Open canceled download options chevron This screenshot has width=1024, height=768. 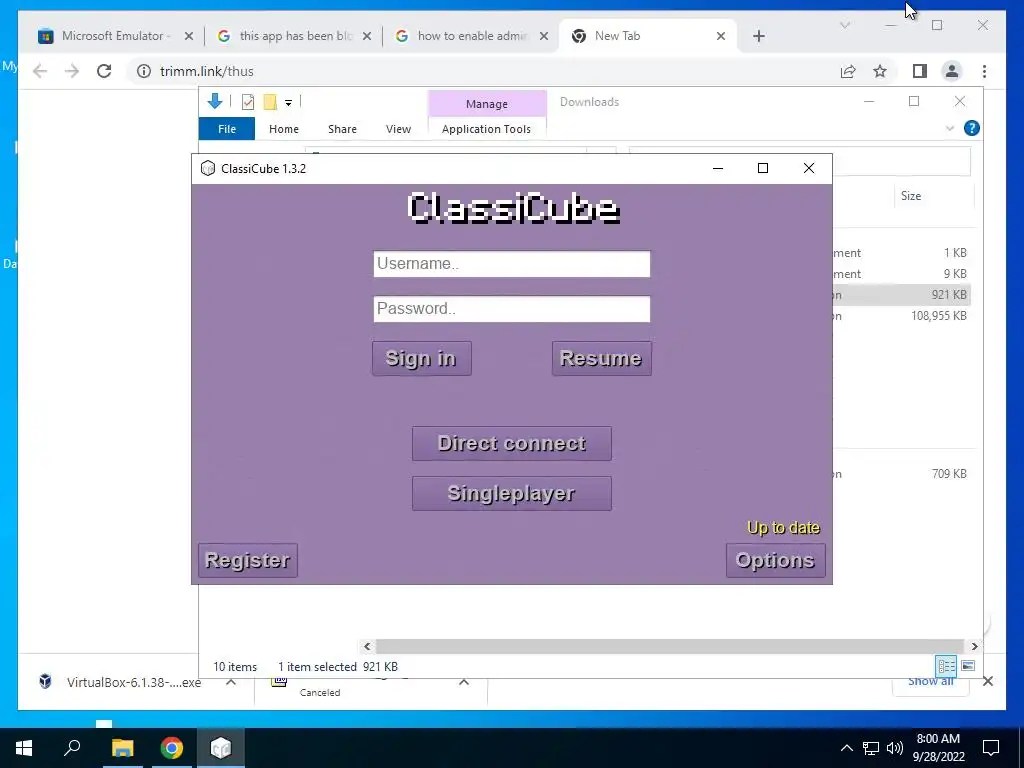point(464,682)
